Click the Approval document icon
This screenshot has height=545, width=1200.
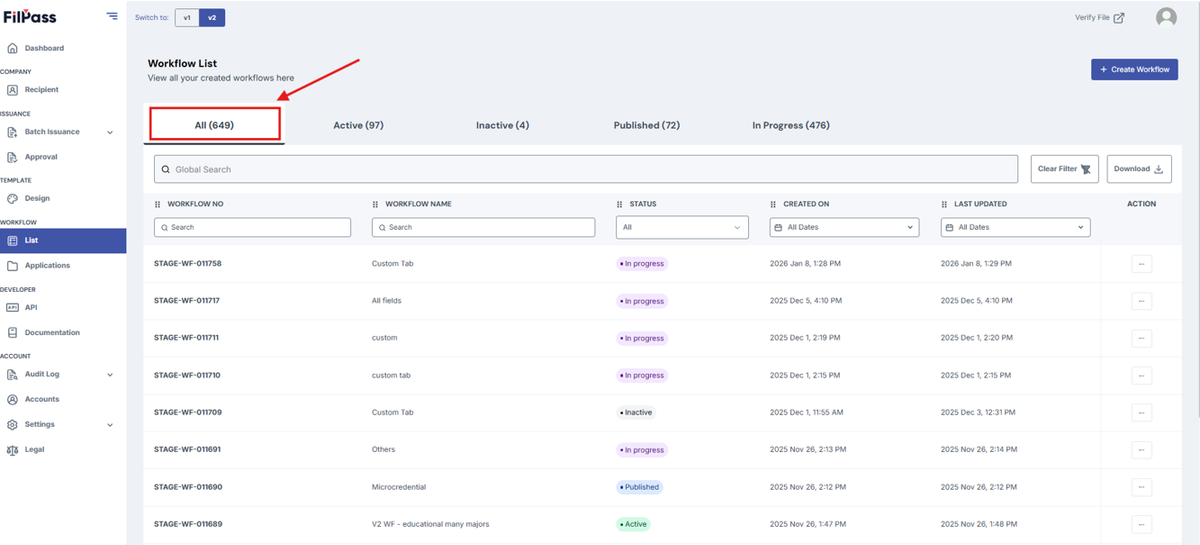(12, 157)
